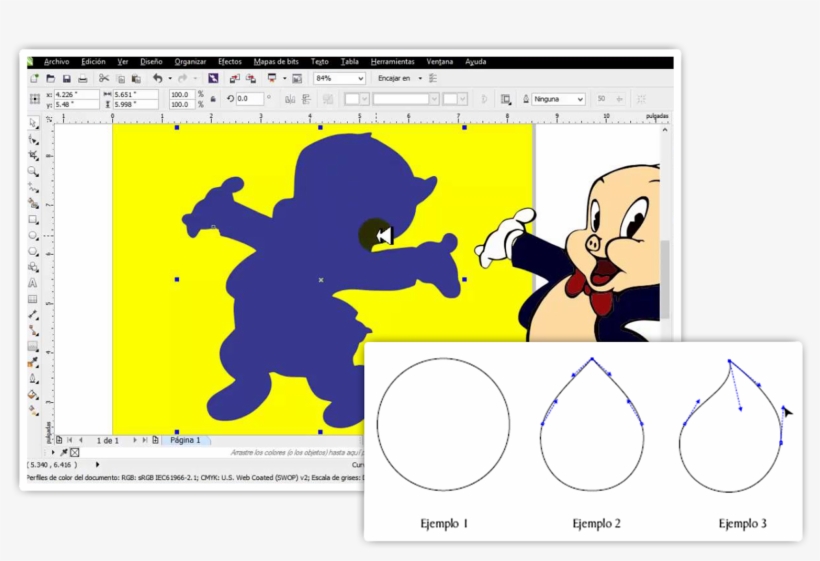Open the 84% zoom level dropdown
This screenshot has height=561, width=820.
(x=361, y=78)
